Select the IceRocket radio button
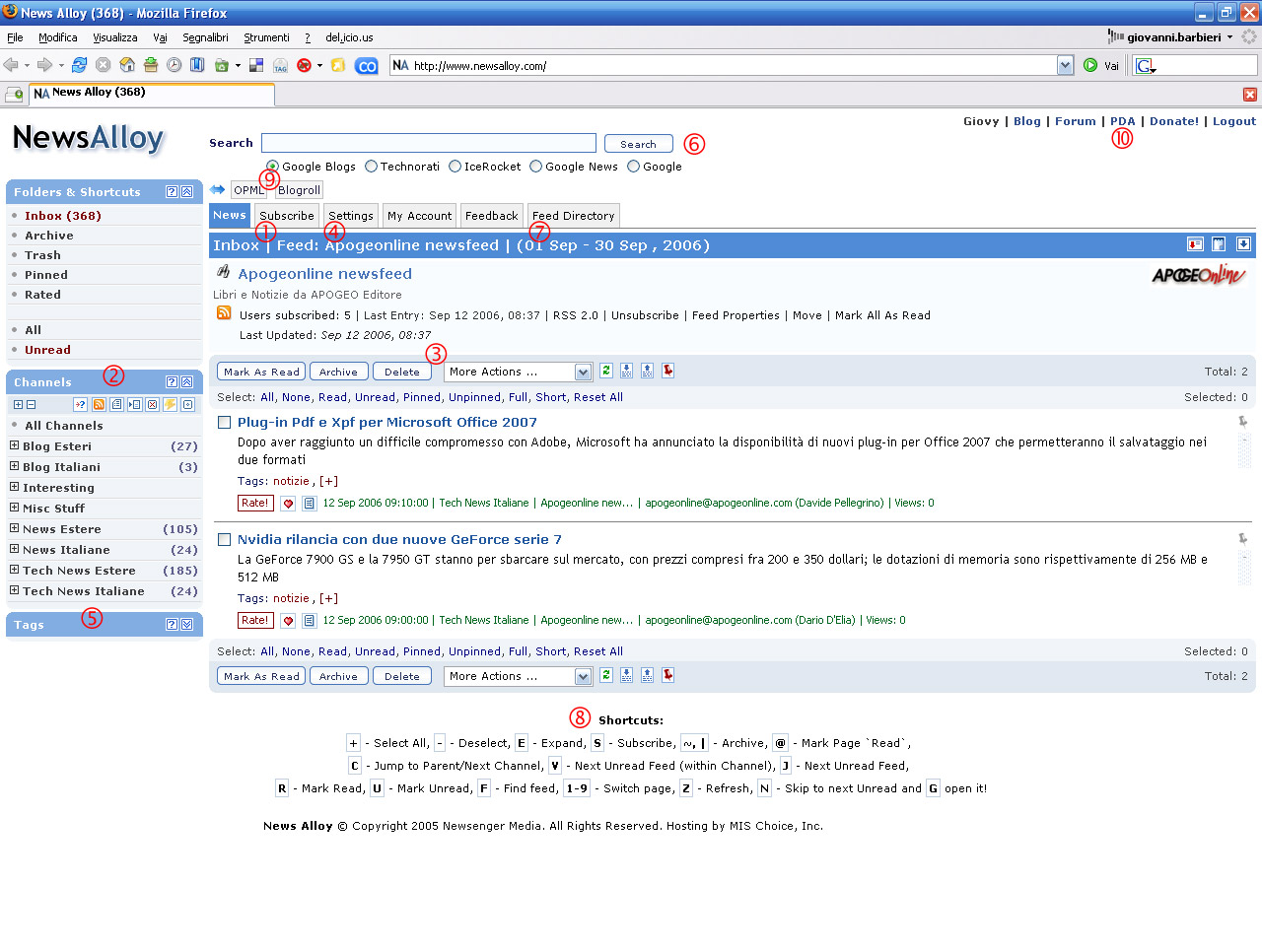Screen dimensions: 1262x952 tap(455, 167)
